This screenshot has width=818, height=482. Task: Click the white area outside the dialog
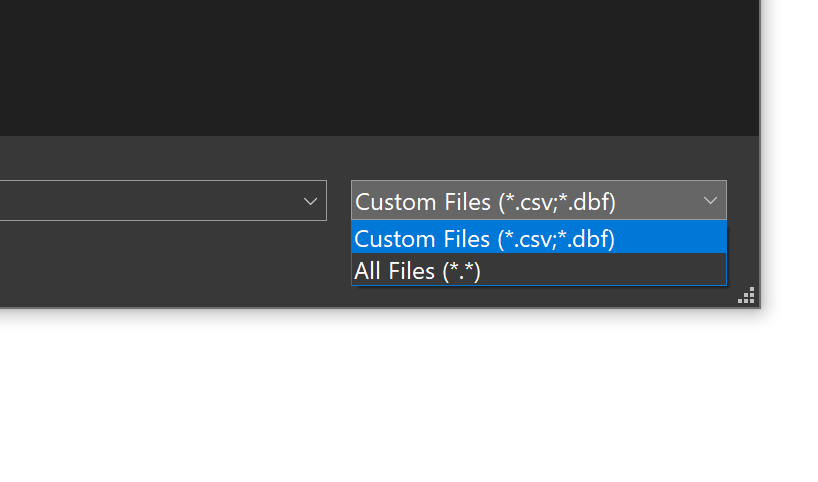400,400
